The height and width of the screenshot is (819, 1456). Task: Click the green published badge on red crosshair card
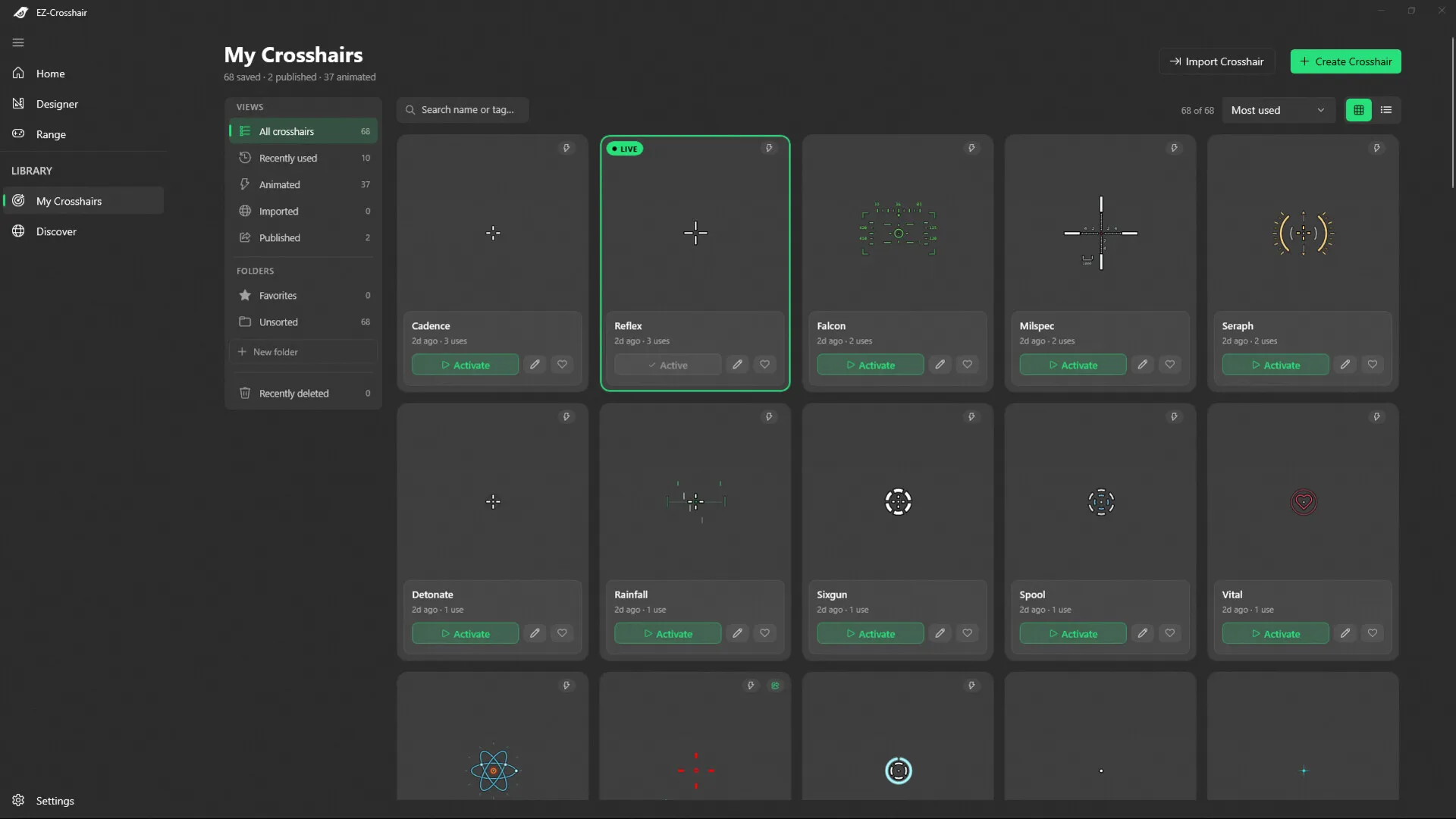775,686
